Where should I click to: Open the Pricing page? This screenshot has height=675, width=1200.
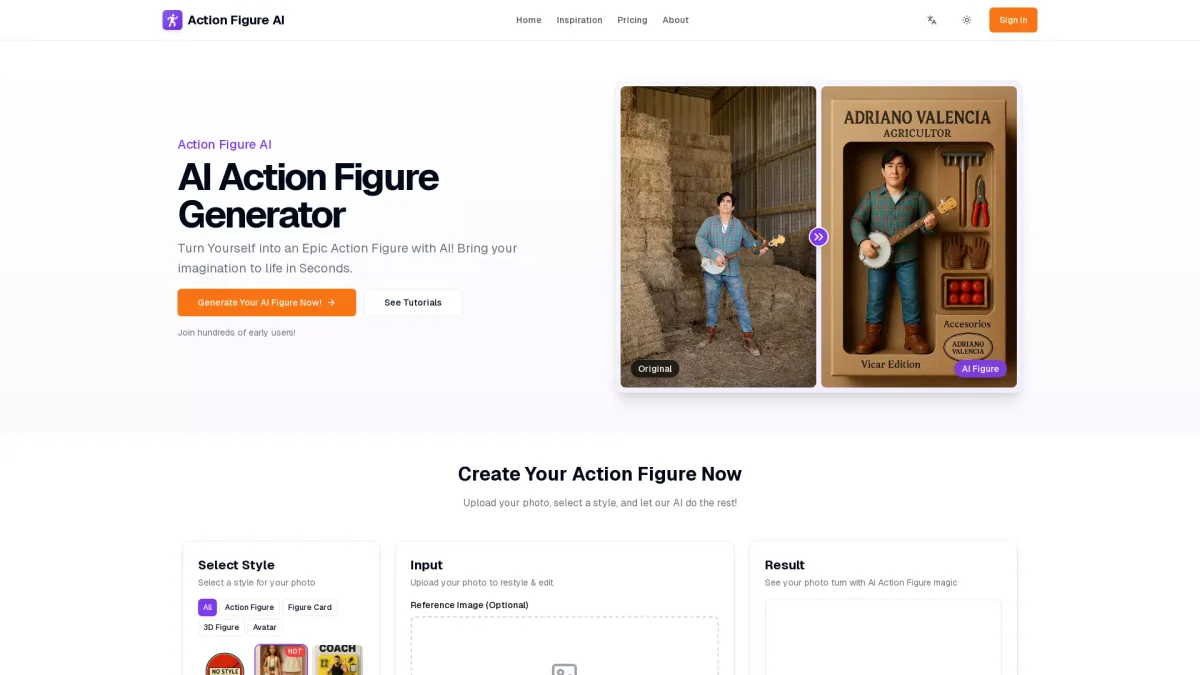(x=632, y=20)
